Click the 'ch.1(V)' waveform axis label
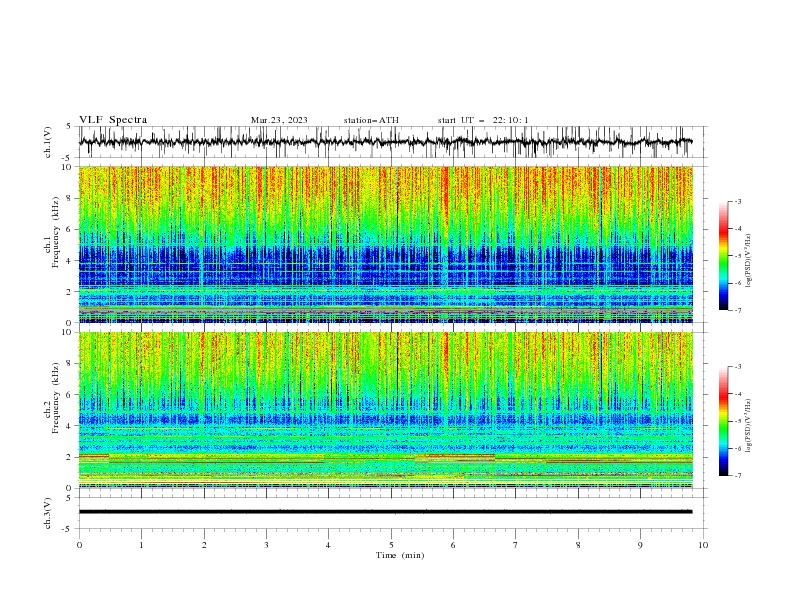792x612 pixels. tap(48, 142)
